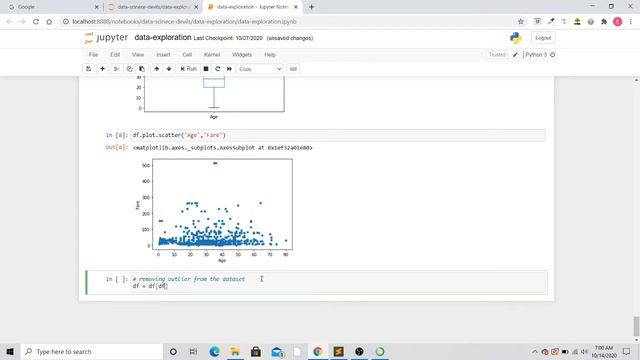Image resolution: width=640 pixels, height=360 pixels.
Task: Open the Insert menu
Action: [163, 55]
